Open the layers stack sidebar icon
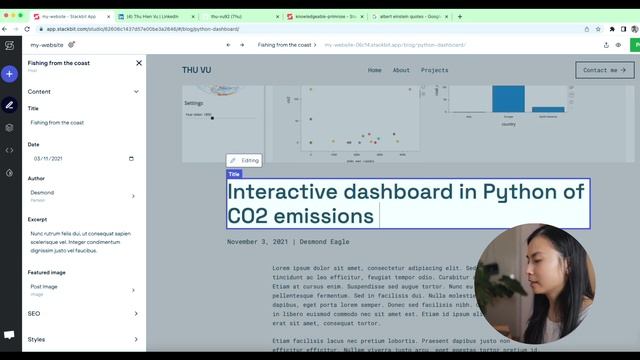 pos(9,128)
